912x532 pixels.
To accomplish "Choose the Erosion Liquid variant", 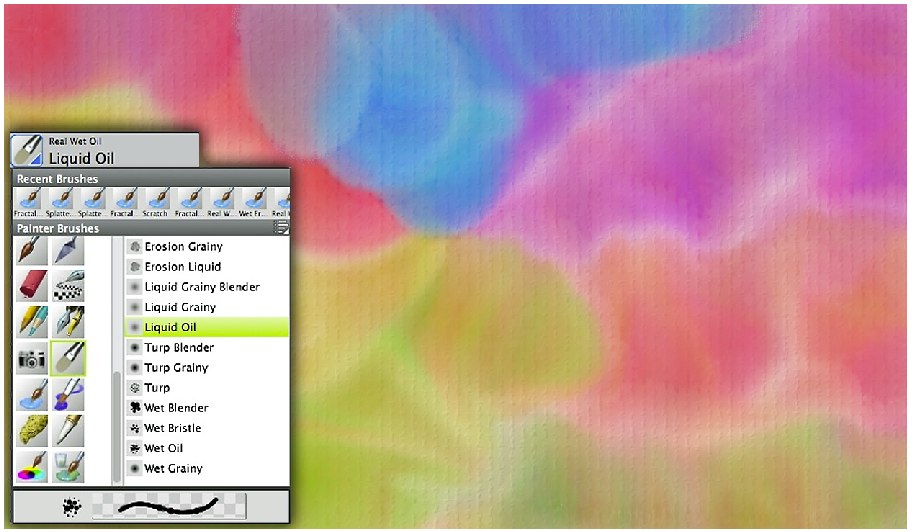I will click(x=207, y=267).
